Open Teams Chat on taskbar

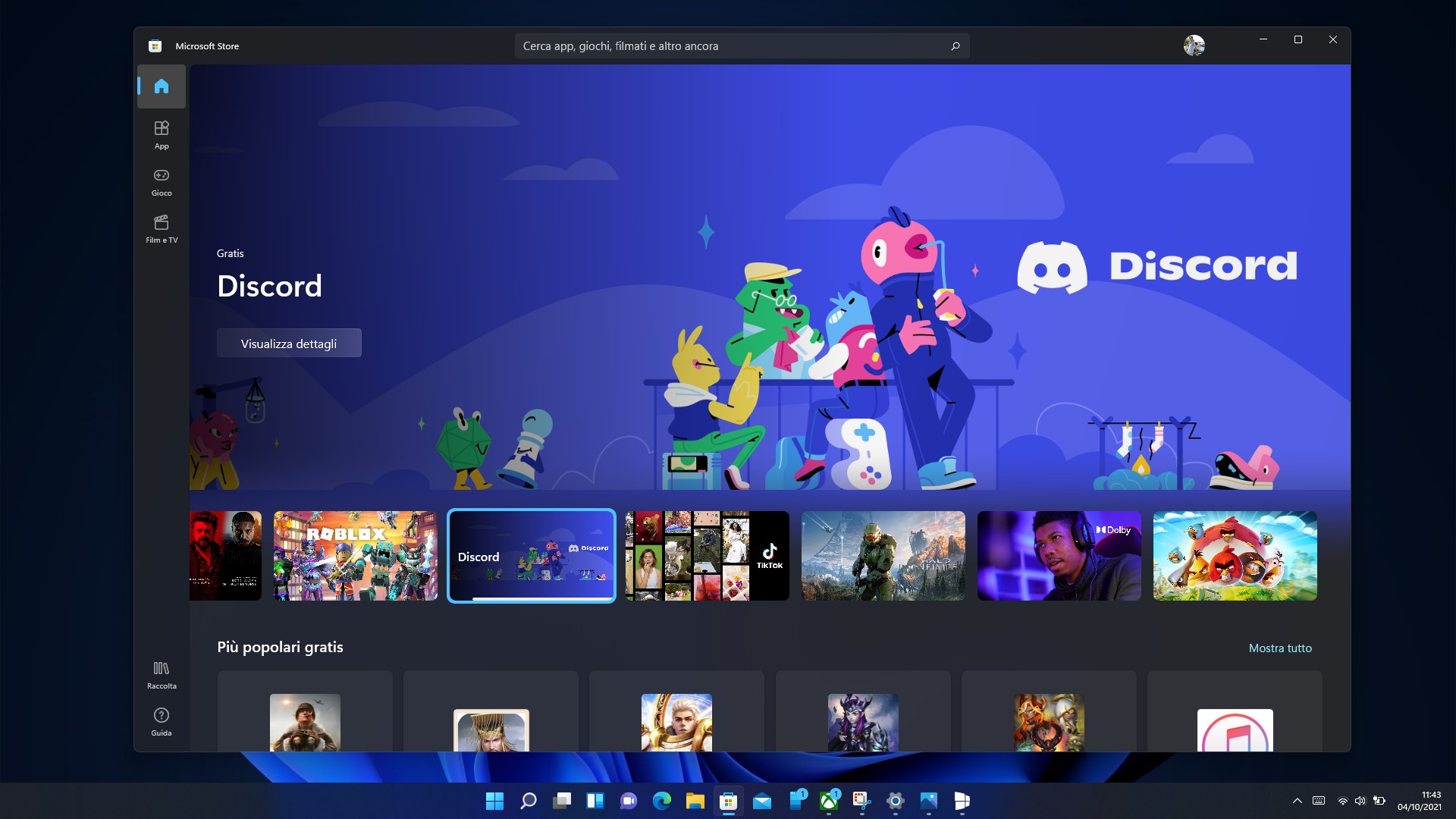pos(629,801)
